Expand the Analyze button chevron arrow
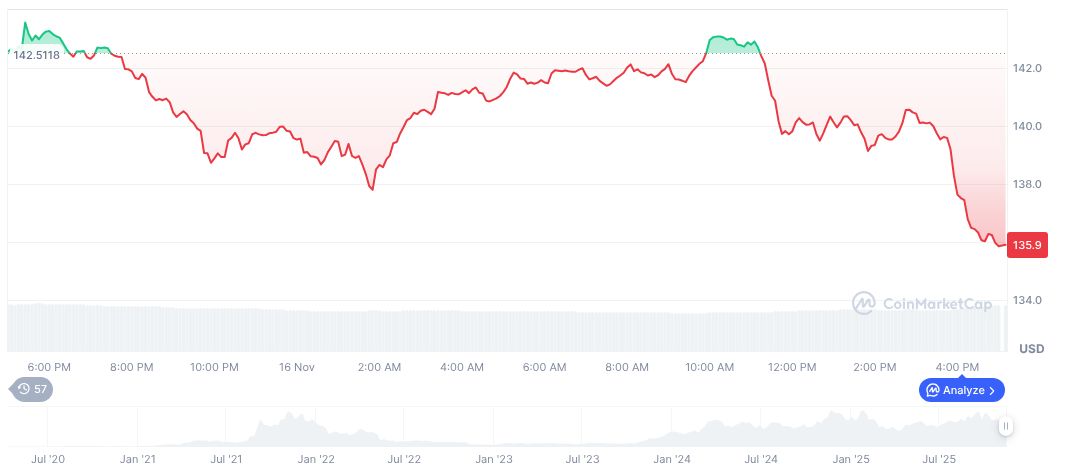 (x=992, y=390)
